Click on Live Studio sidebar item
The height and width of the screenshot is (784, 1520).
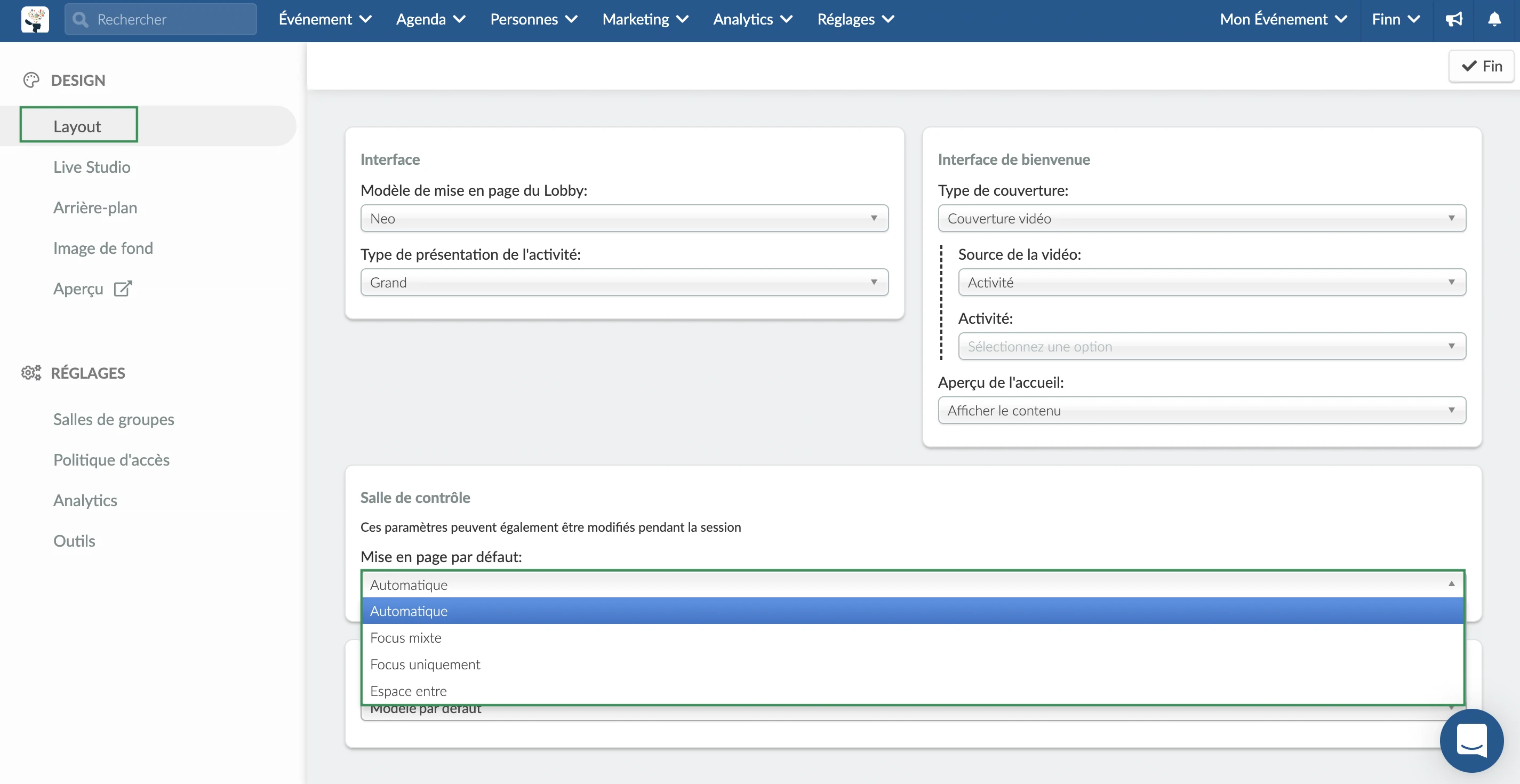[92, 166]
